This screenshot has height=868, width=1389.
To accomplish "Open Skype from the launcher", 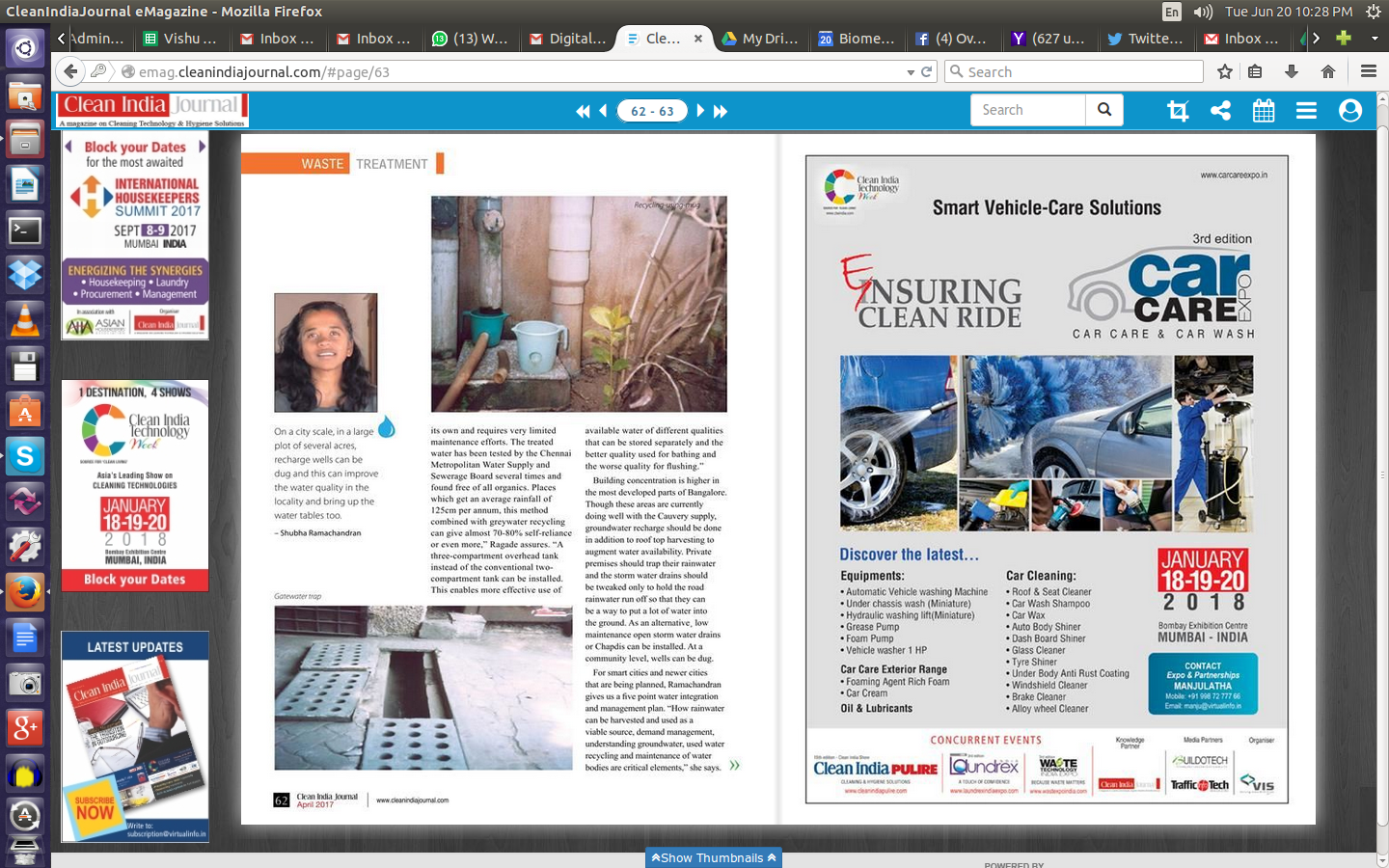I will click(25, 456).
